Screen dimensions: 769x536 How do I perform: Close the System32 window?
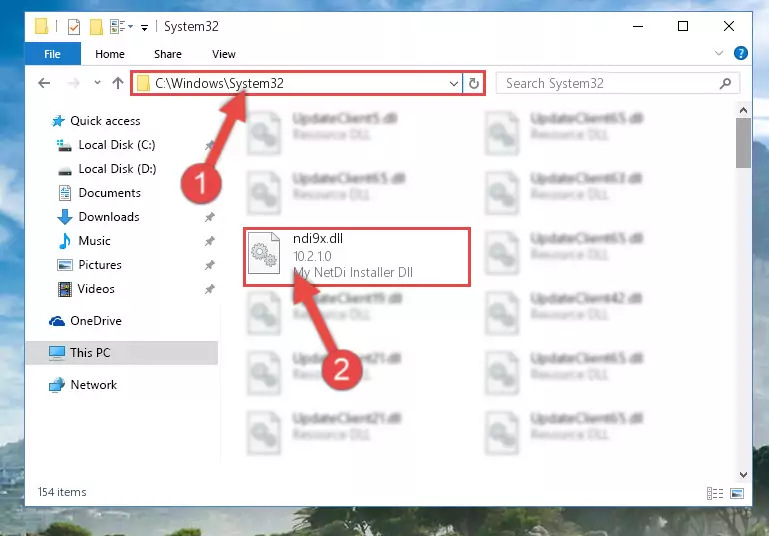pyautogui.click(x=729, y=26)
